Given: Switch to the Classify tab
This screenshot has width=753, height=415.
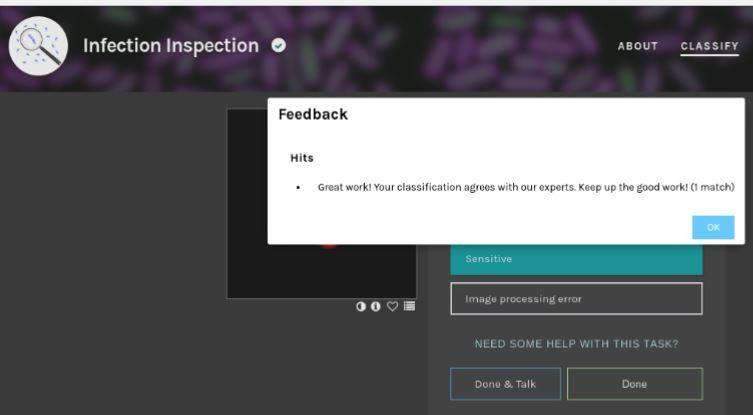Looking at the screenshot, I should (709, 46).
